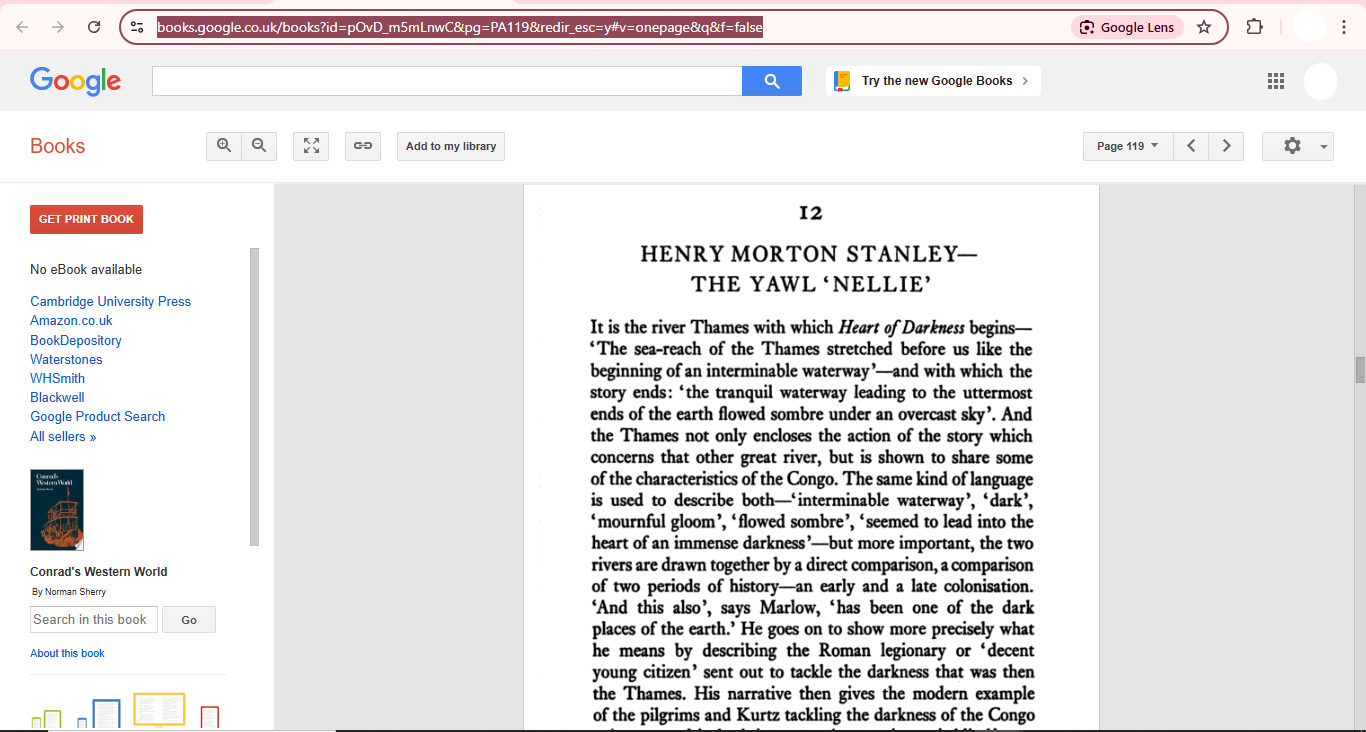Go to the red Books heading link

pyautogui.click(x=57, y=146)
